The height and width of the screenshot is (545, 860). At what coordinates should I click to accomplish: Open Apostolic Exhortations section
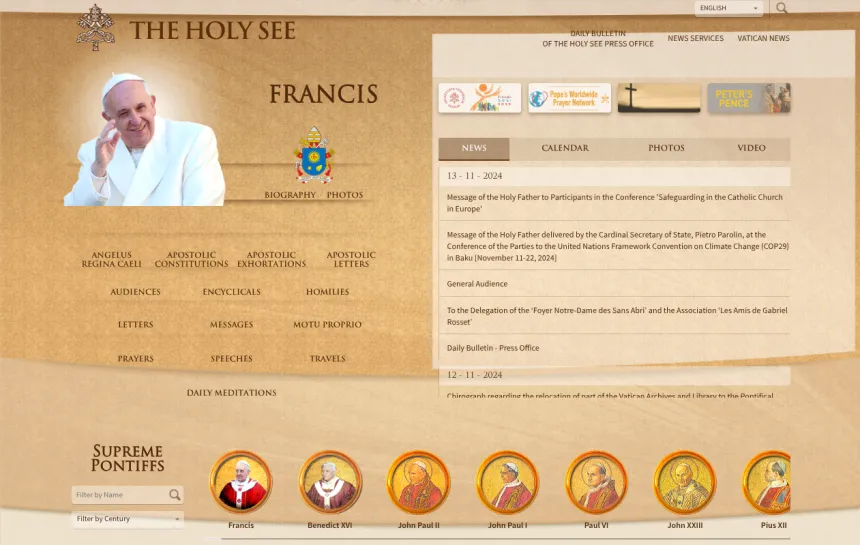click(271, 259)
